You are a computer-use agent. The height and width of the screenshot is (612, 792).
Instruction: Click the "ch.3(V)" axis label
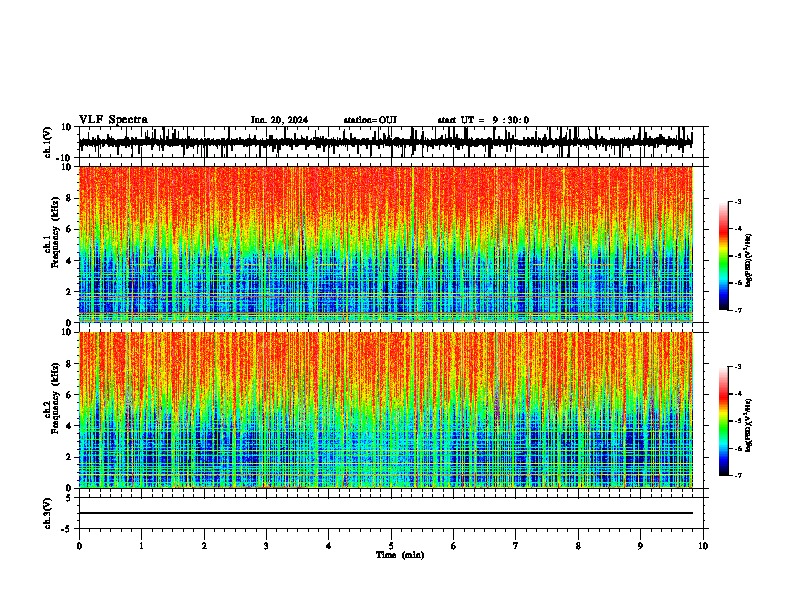[x=48, y=513]
